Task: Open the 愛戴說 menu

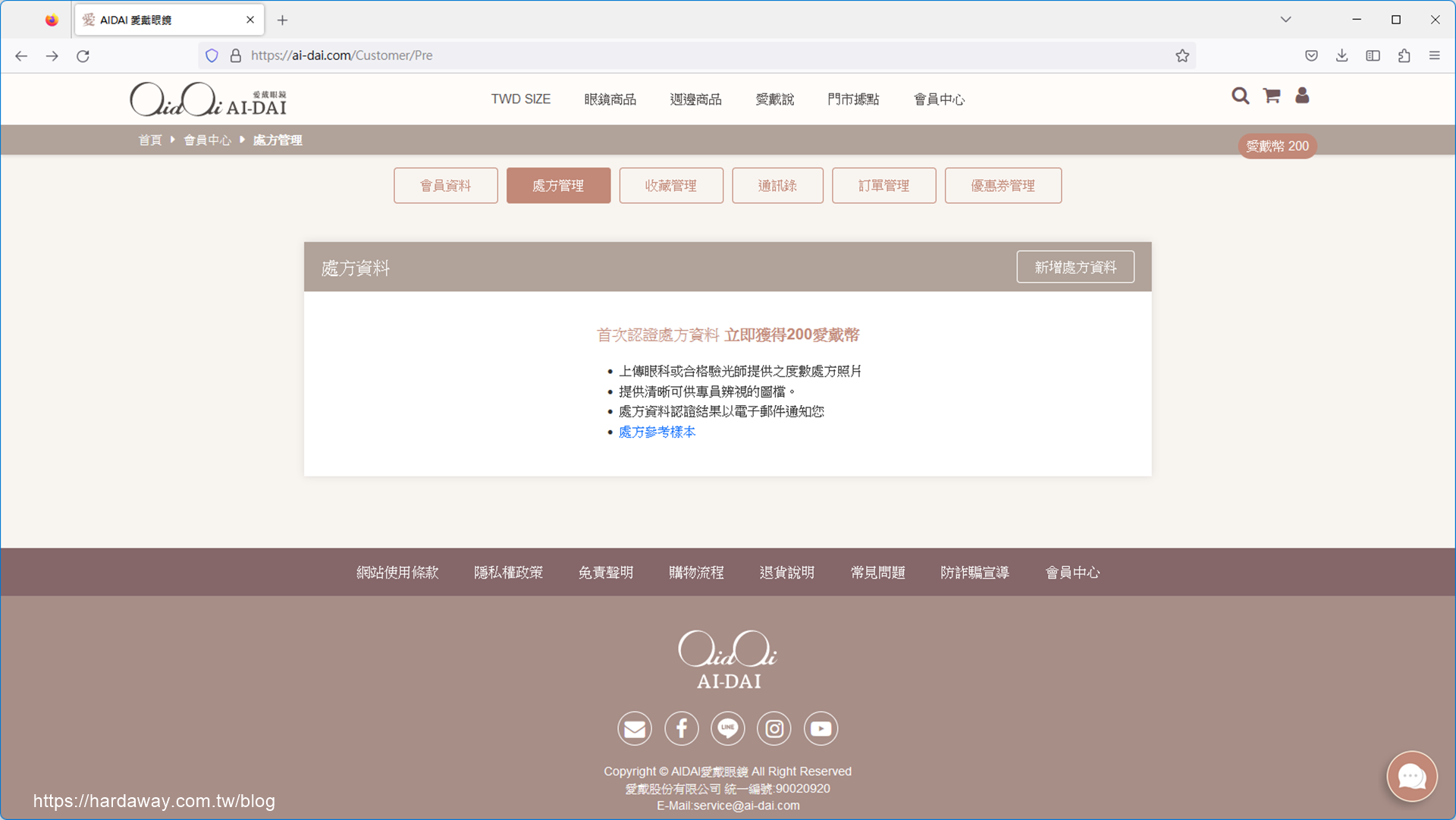Action: [x=775, y=99]
